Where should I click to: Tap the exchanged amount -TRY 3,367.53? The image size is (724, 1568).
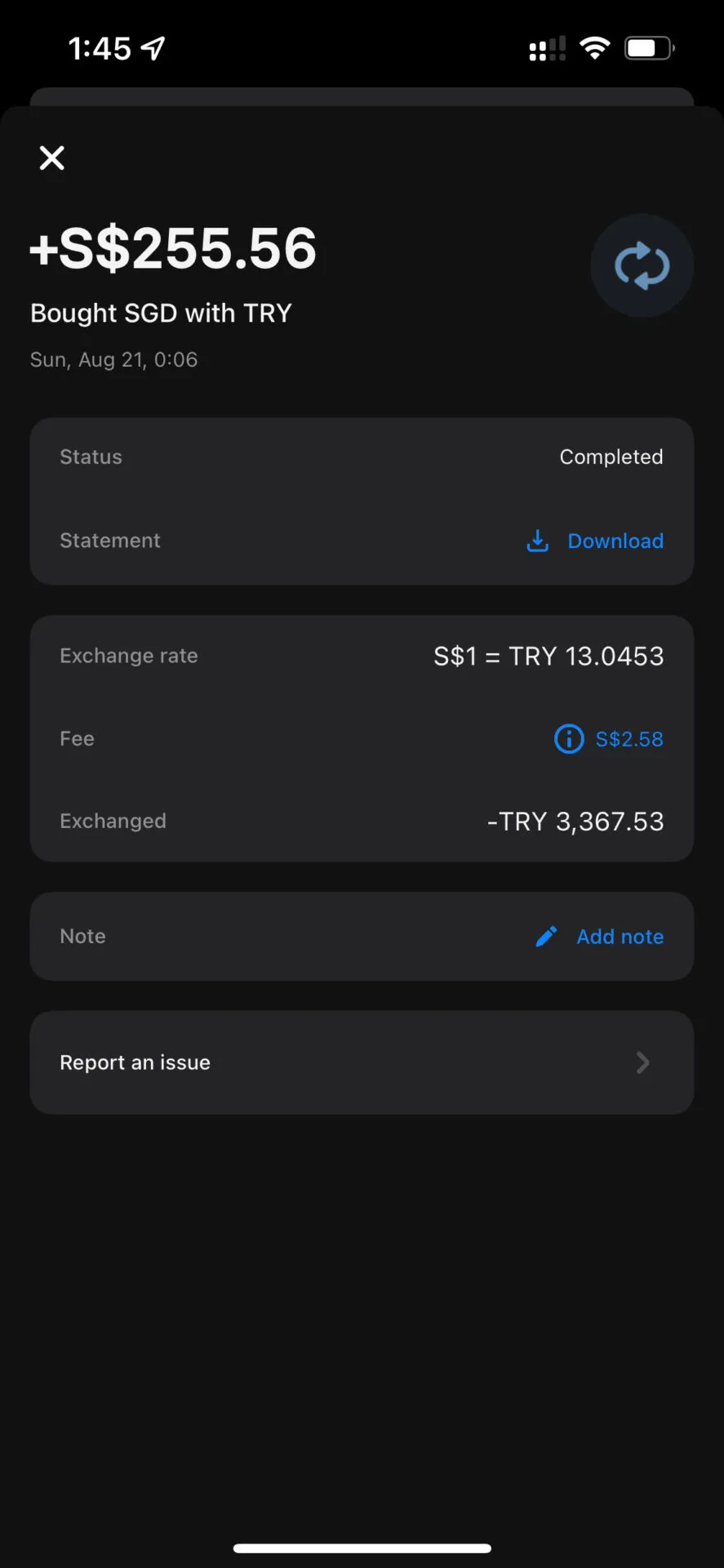coord(575,821)
